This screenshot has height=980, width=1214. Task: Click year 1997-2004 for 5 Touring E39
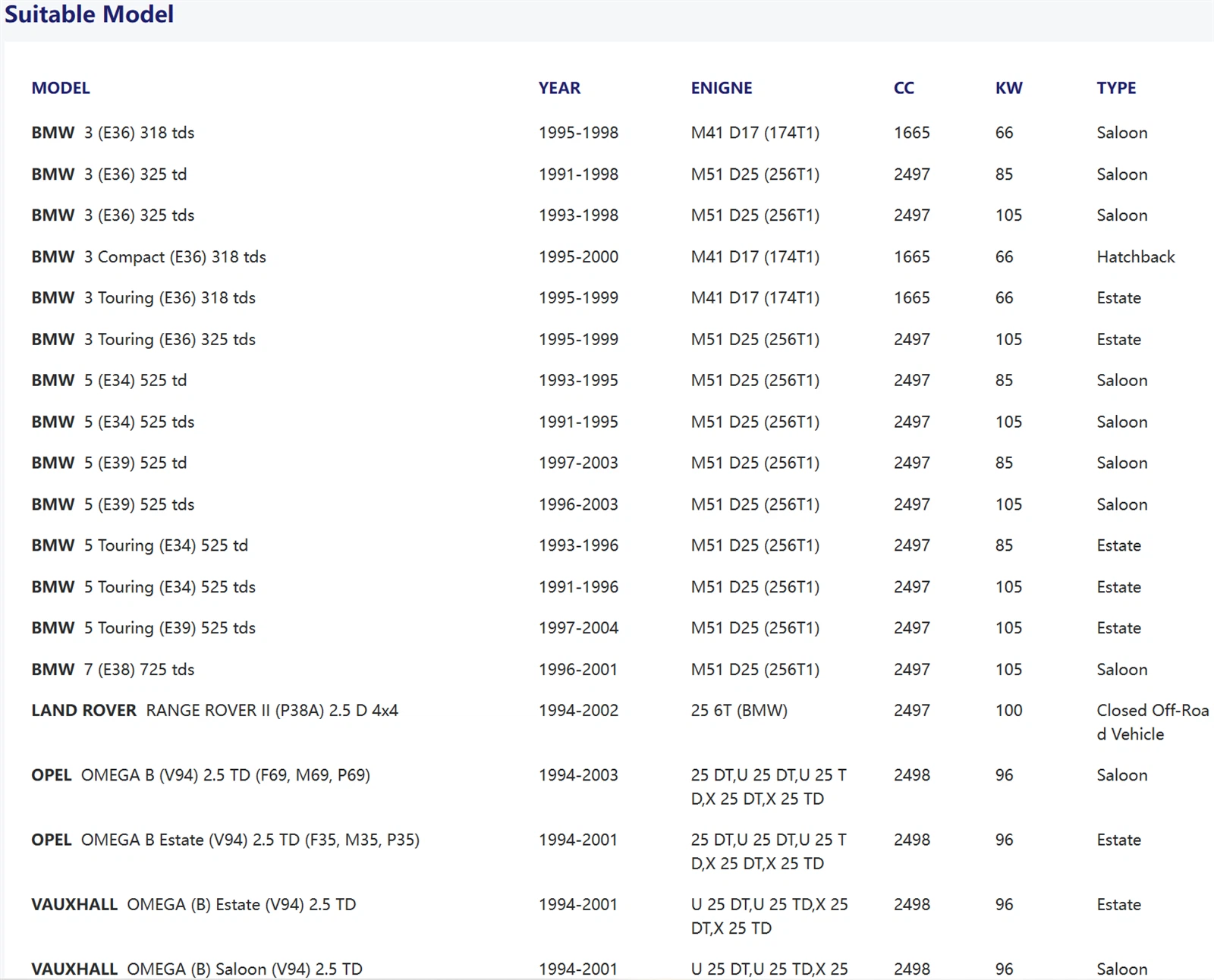click(578, 628)
